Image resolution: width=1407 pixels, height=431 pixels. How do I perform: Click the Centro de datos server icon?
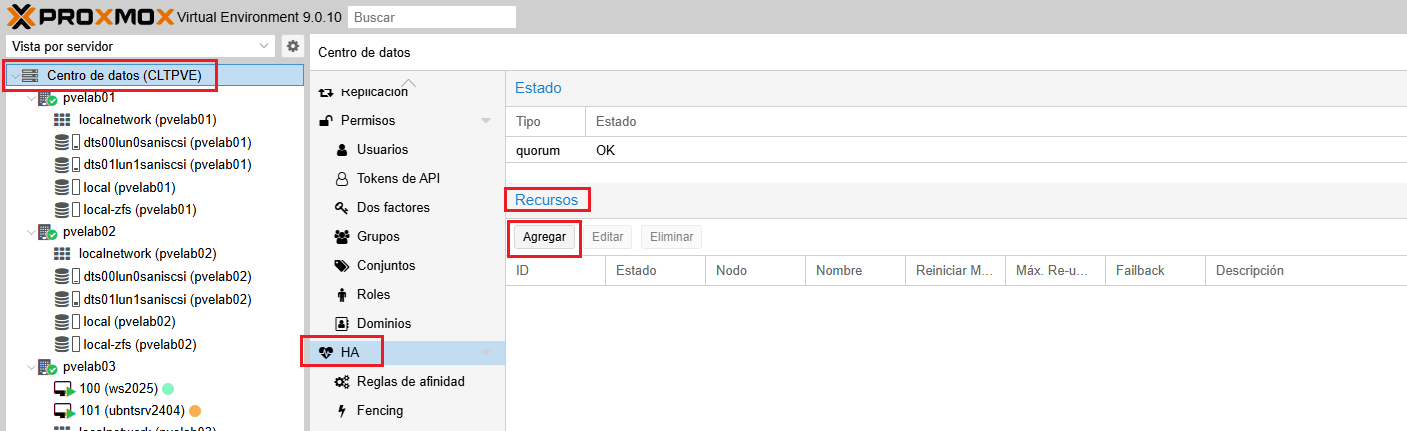coord(30,75)
